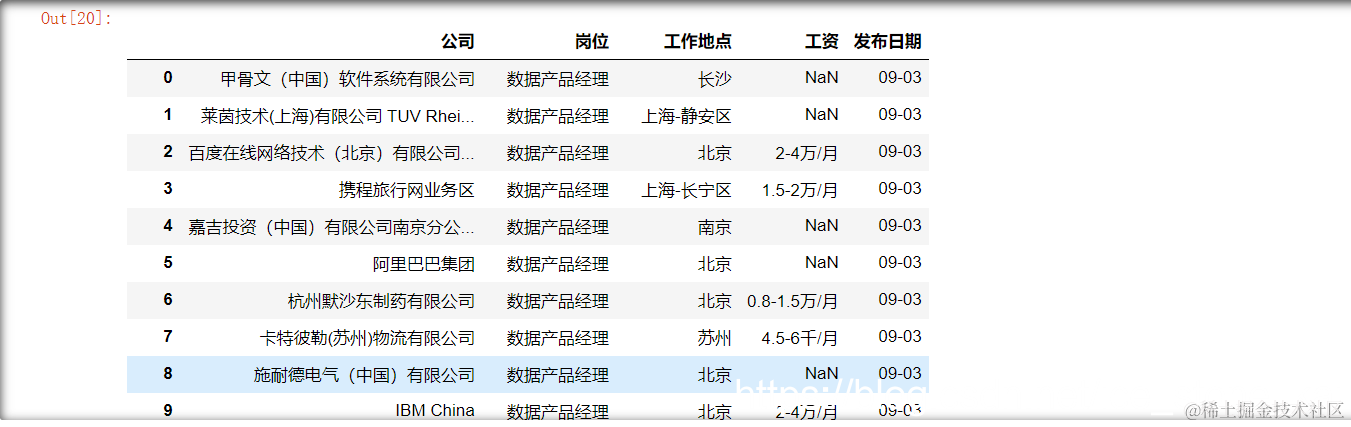Click the 上海-长宁区 location cell

(687, 190)
